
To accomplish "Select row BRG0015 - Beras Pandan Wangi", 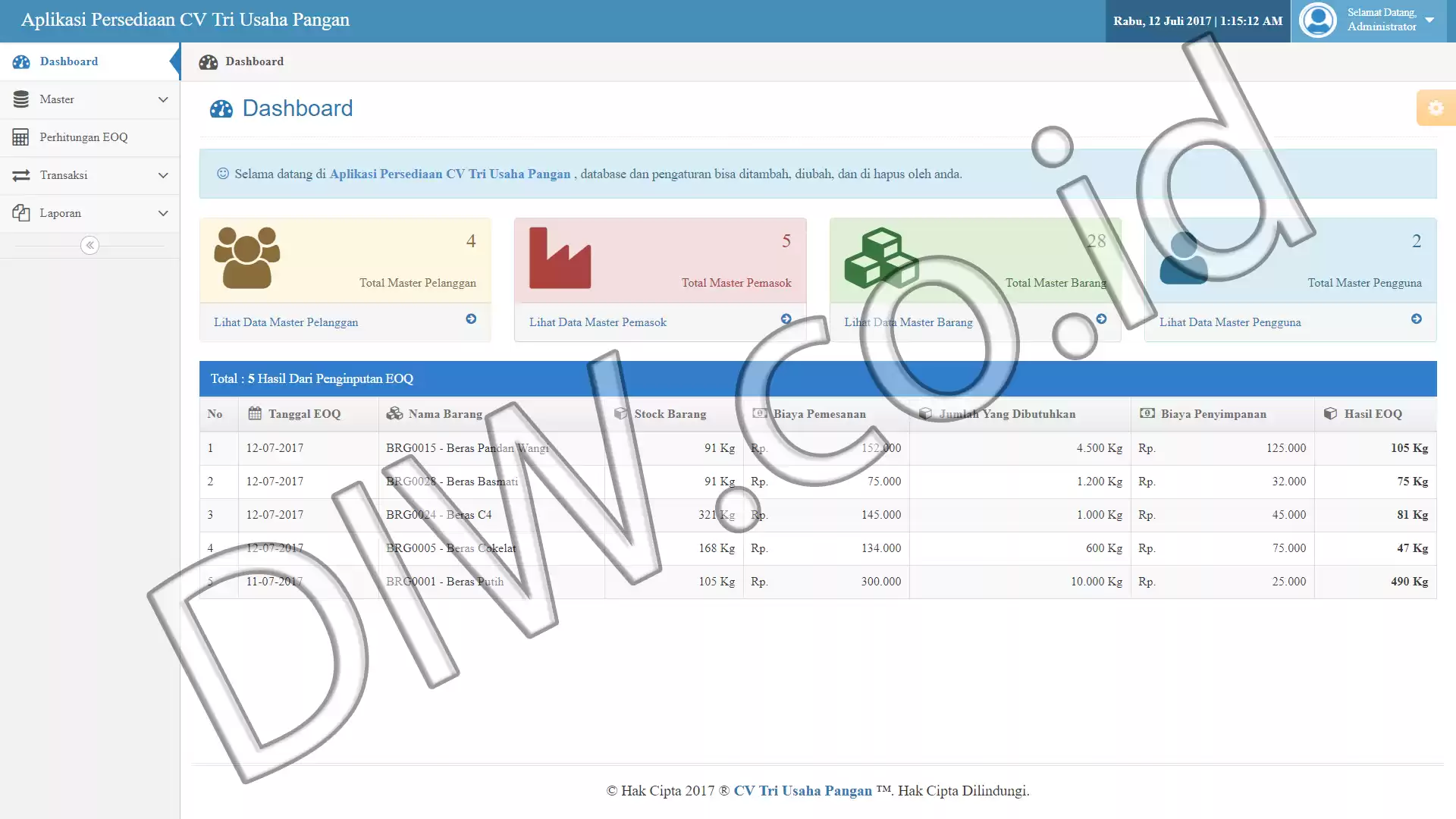I will [817, 448].
